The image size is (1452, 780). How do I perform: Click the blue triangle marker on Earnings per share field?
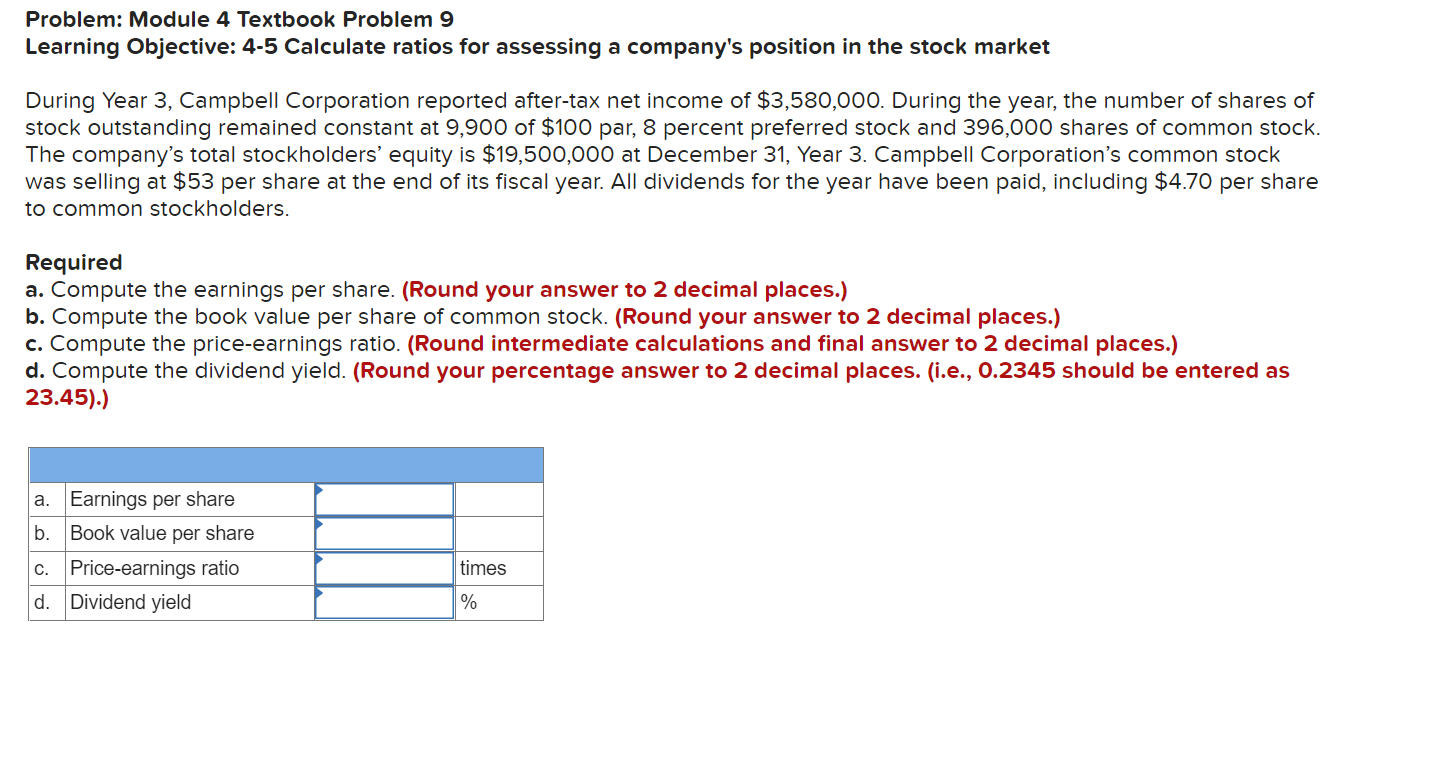coord(320,489)
